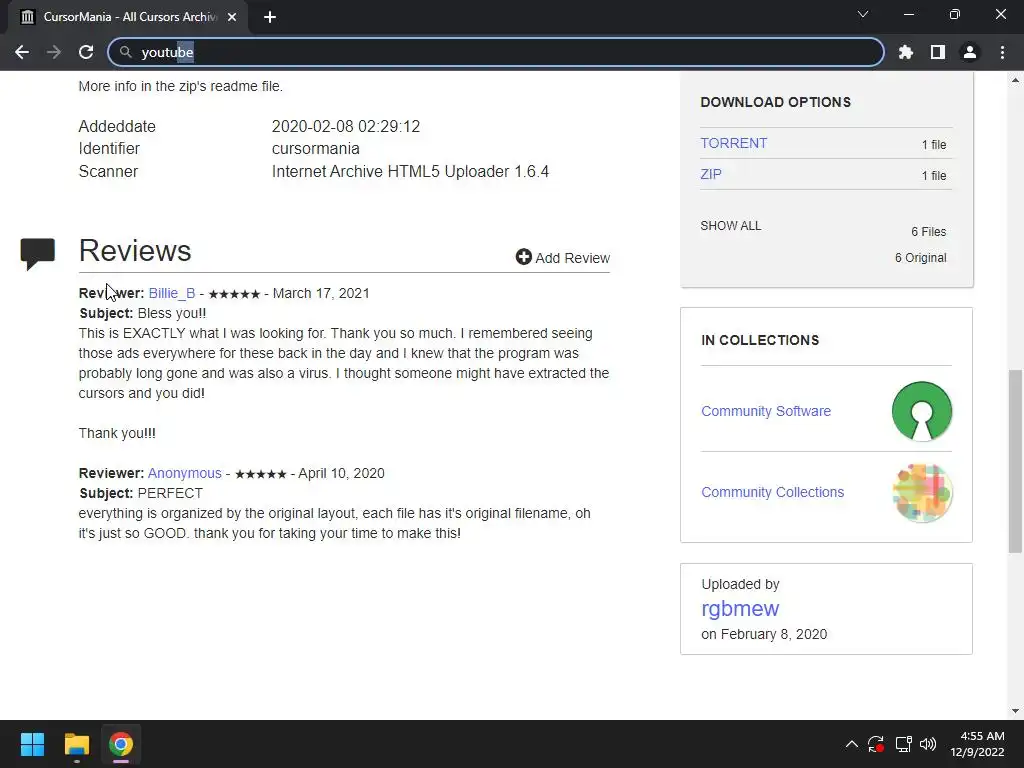Viewport: 1024px width, 768px height.
Task: Open the Anonymous reviewer link
Action: 185,473
